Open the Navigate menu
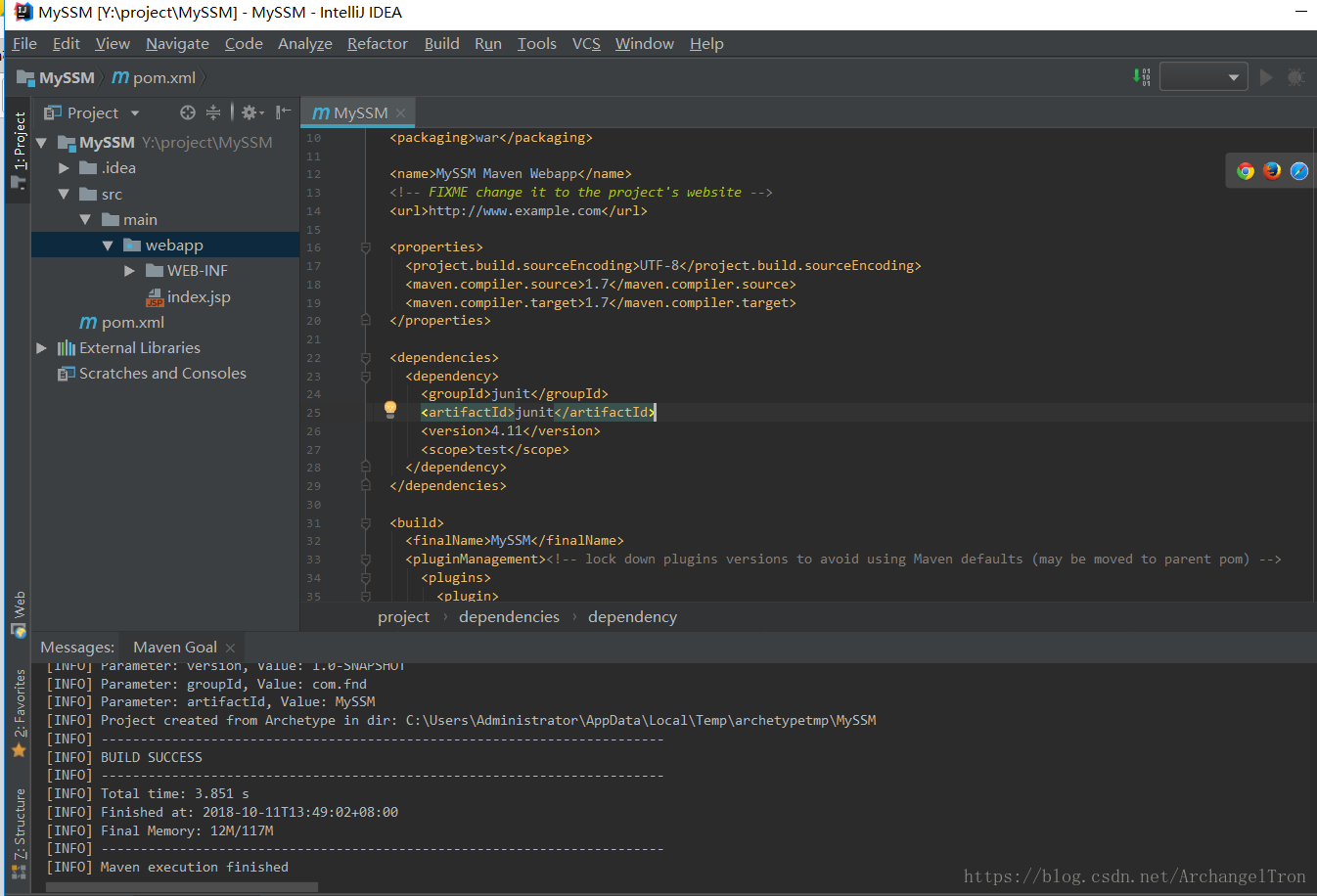The height and width of the screenshot is (896, 1317). coord(177,43)
